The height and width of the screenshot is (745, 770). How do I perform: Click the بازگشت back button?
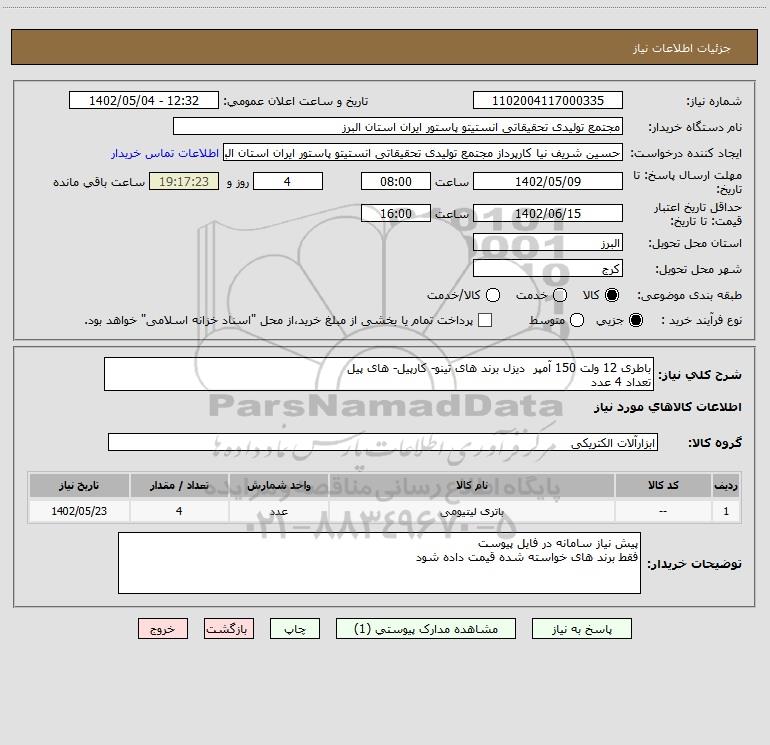229,629
